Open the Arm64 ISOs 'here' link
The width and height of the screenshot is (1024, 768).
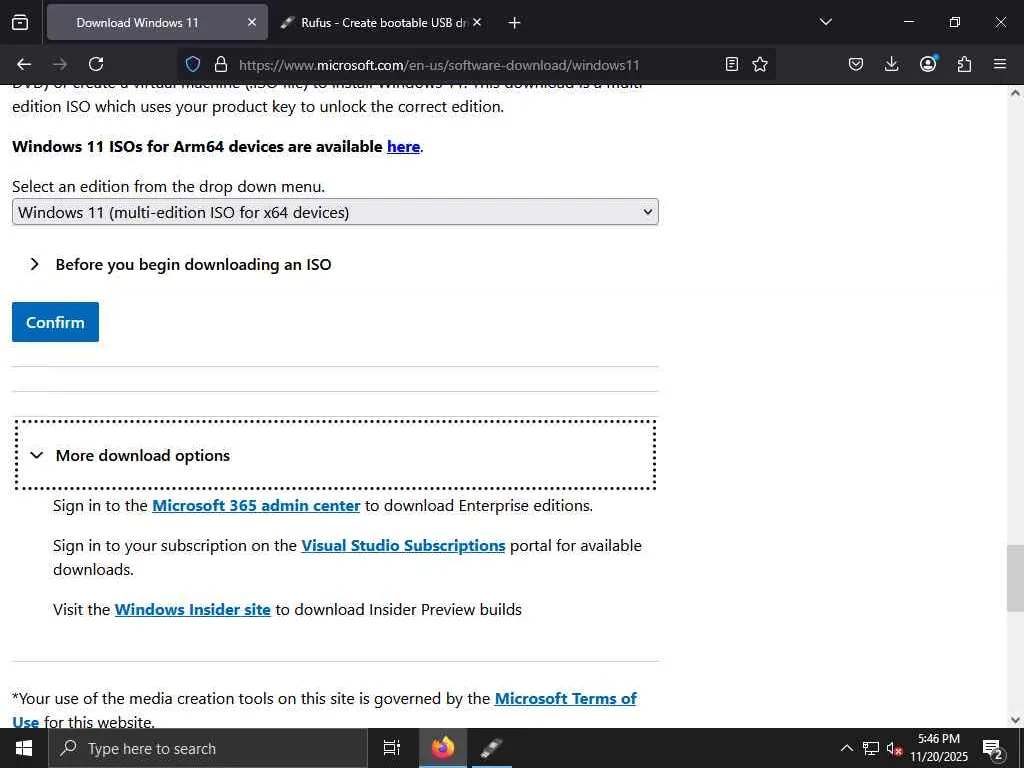click(403, 146)
